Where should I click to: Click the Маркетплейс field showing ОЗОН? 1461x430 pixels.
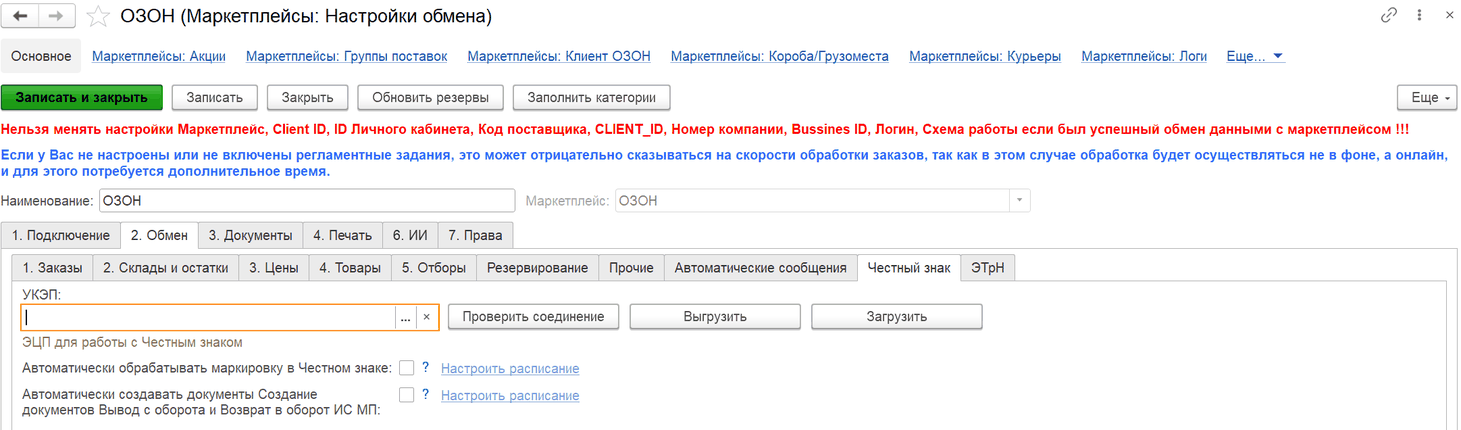tap(811, 200)
